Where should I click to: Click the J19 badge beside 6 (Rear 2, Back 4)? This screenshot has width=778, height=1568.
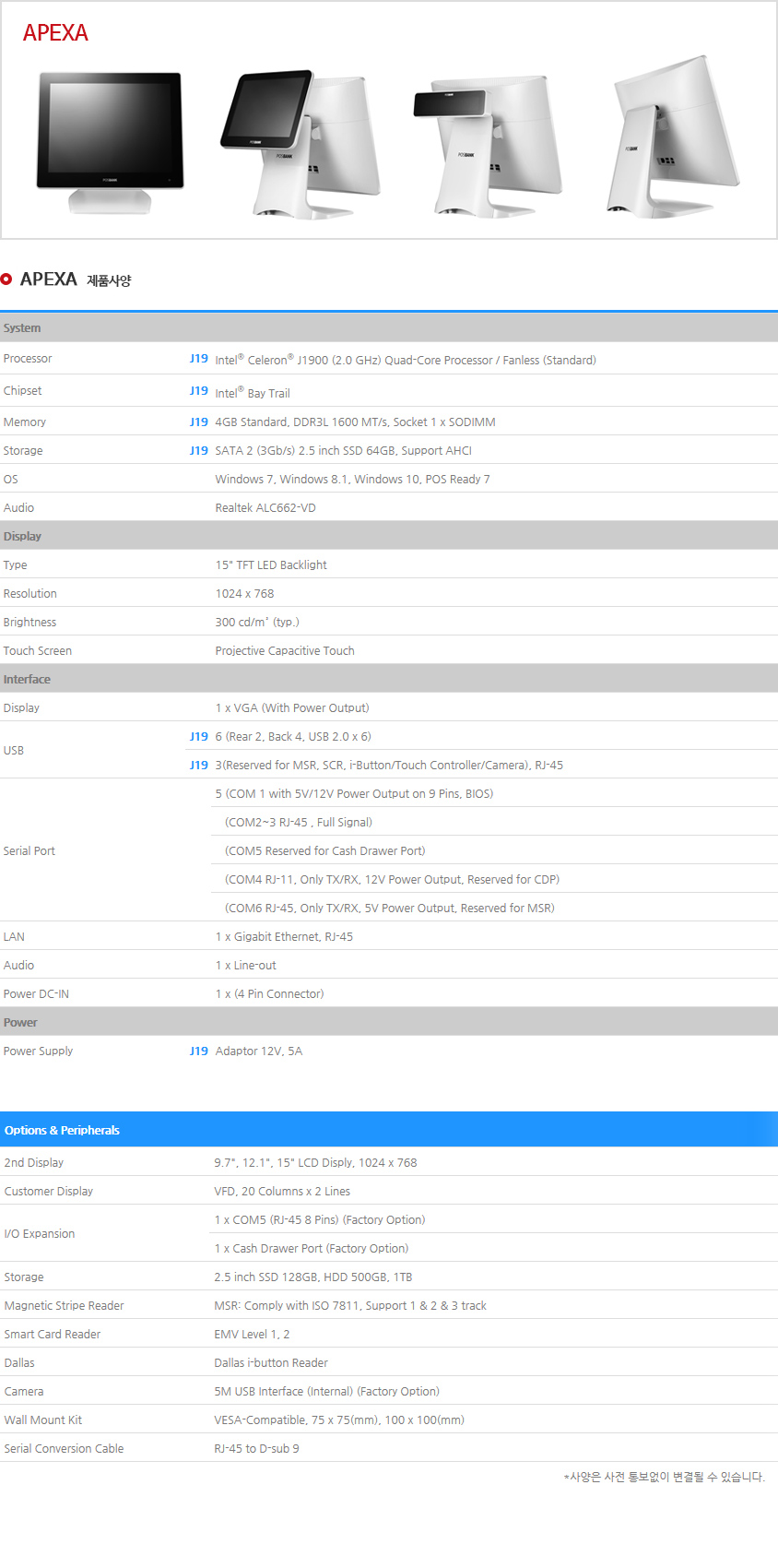[x=199, y=737]
